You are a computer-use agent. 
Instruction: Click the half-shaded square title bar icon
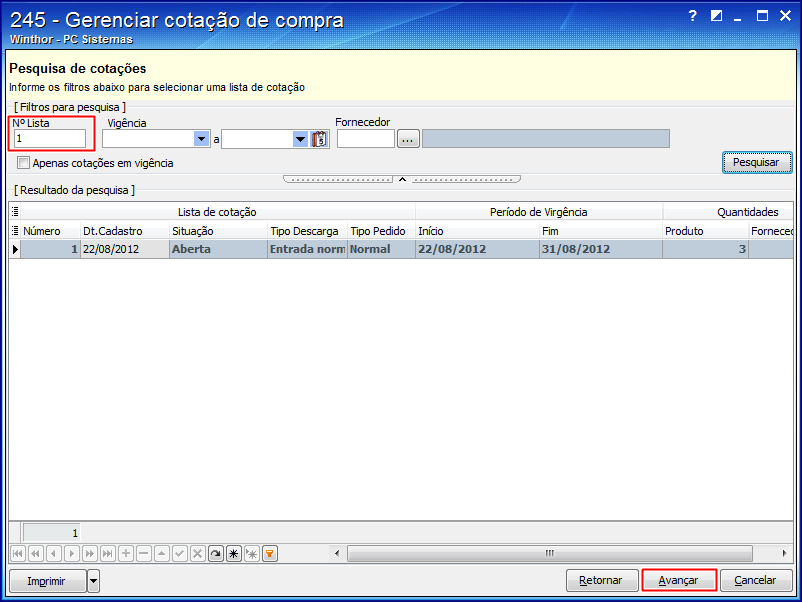pyautogui.click(x=716, y=16)
